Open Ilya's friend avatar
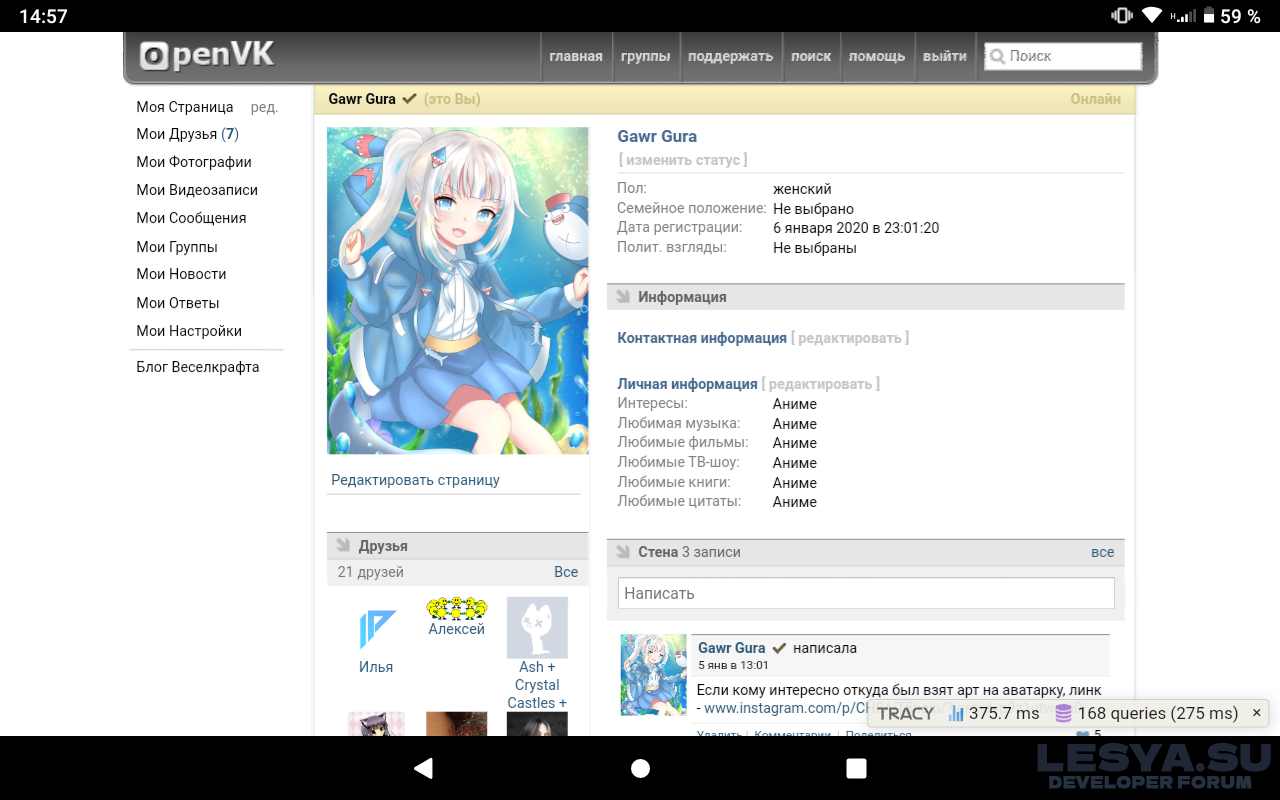This screenshot has height=800, width=1280. point(377,628)
